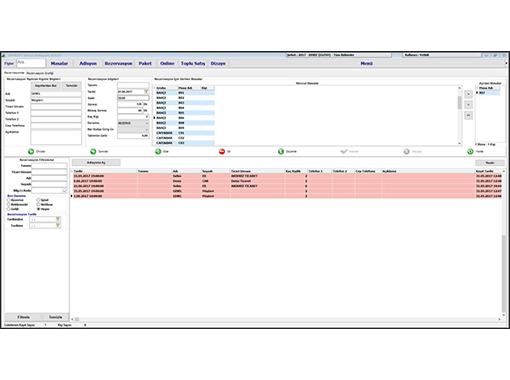Expand the Durumu status dropdown

[146, 123]
